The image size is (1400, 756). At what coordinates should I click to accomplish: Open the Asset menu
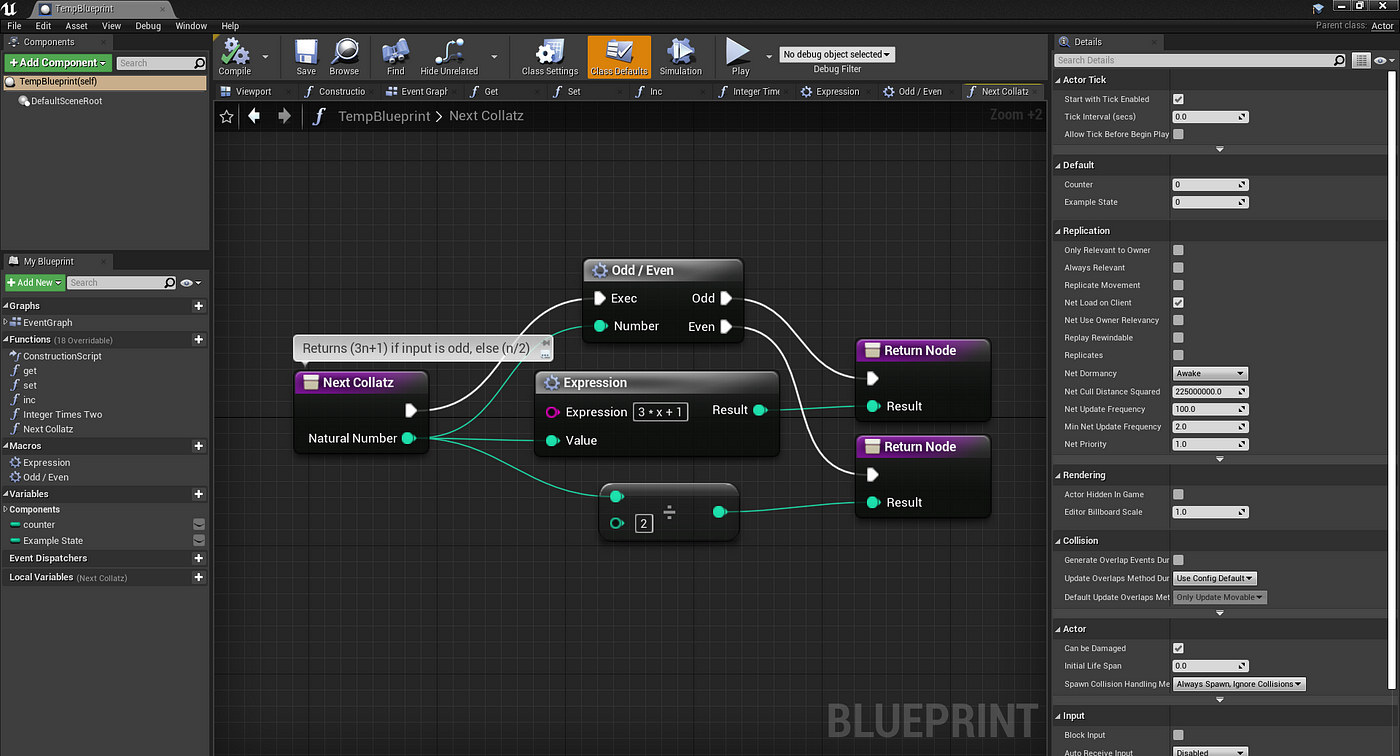point(76,26)
